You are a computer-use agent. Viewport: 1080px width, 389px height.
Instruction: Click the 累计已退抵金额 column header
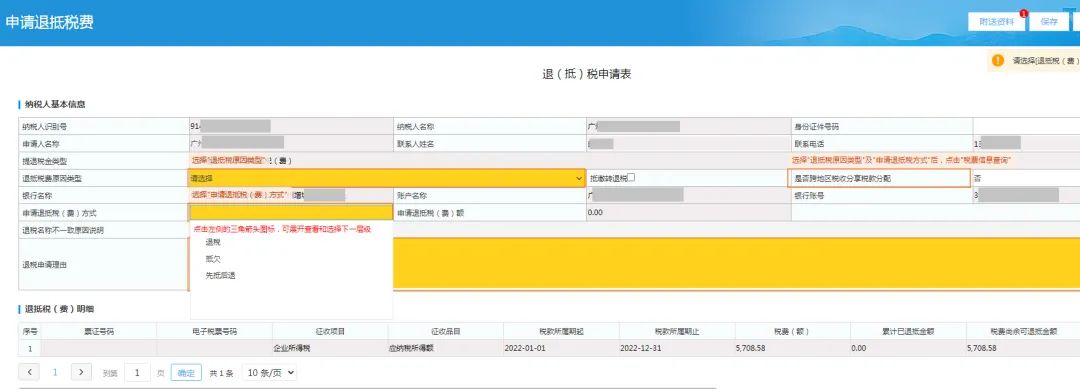pos(908,331)
